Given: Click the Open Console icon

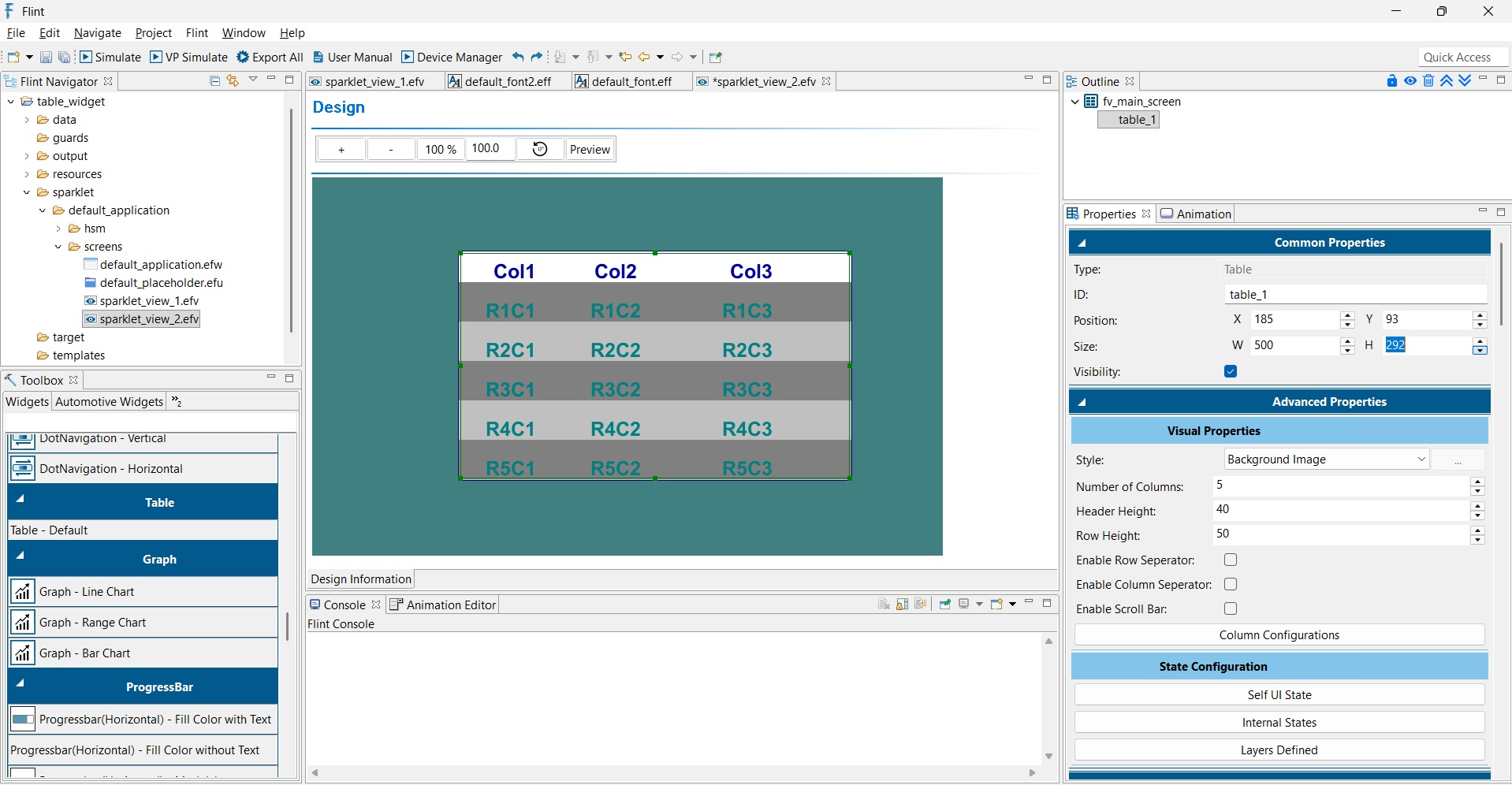Looking at the screenshot, I should point(996,605).
